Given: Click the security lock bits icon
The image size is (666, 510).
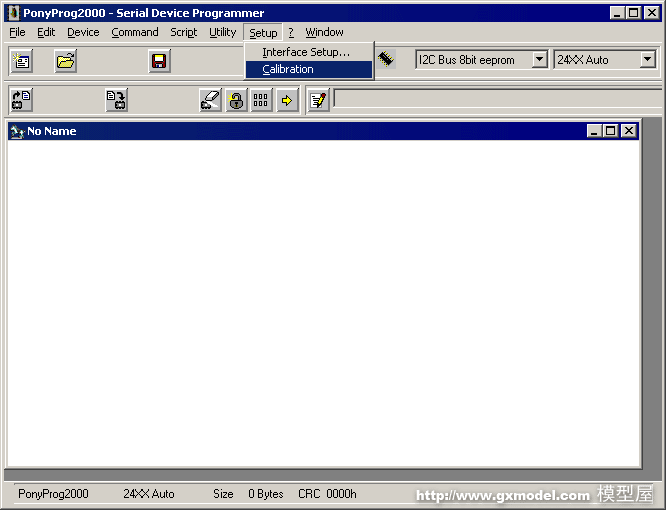Looking at the screenshot, I should point(236,100).
